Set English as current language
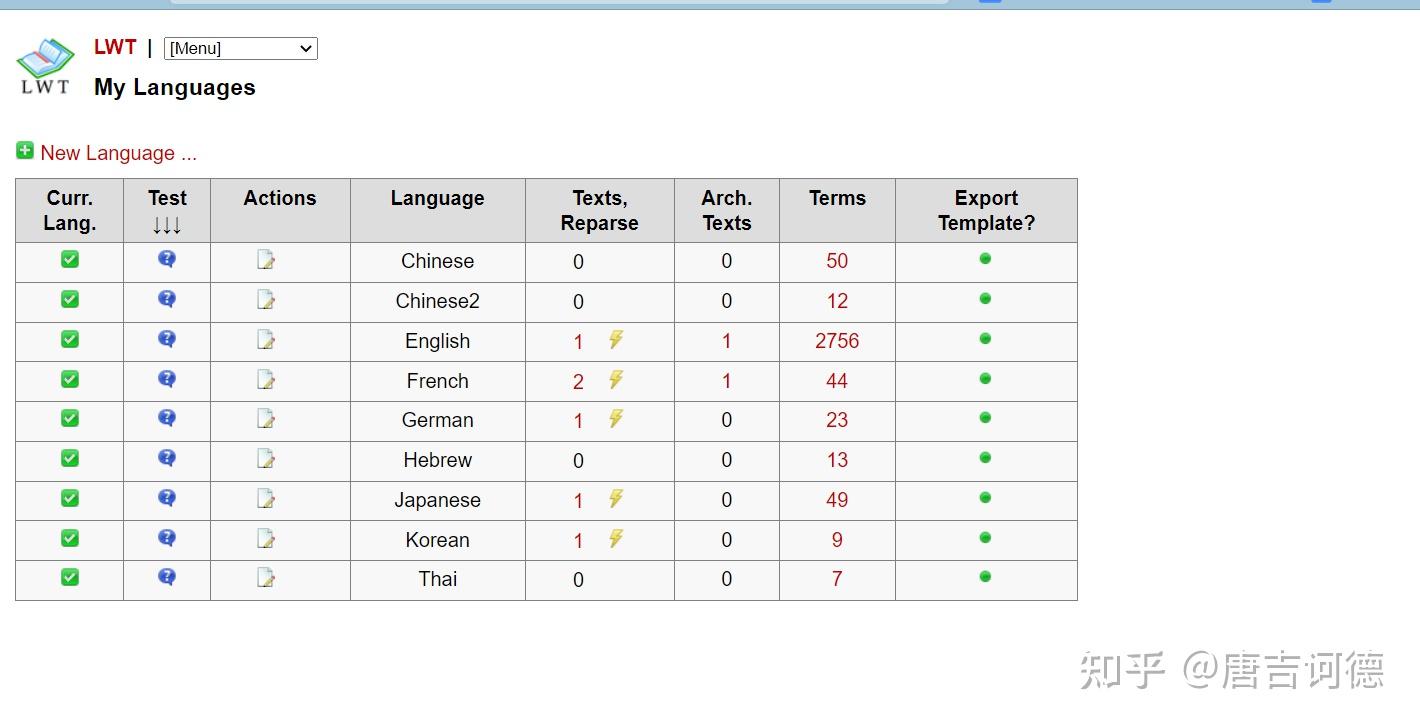 70,339
